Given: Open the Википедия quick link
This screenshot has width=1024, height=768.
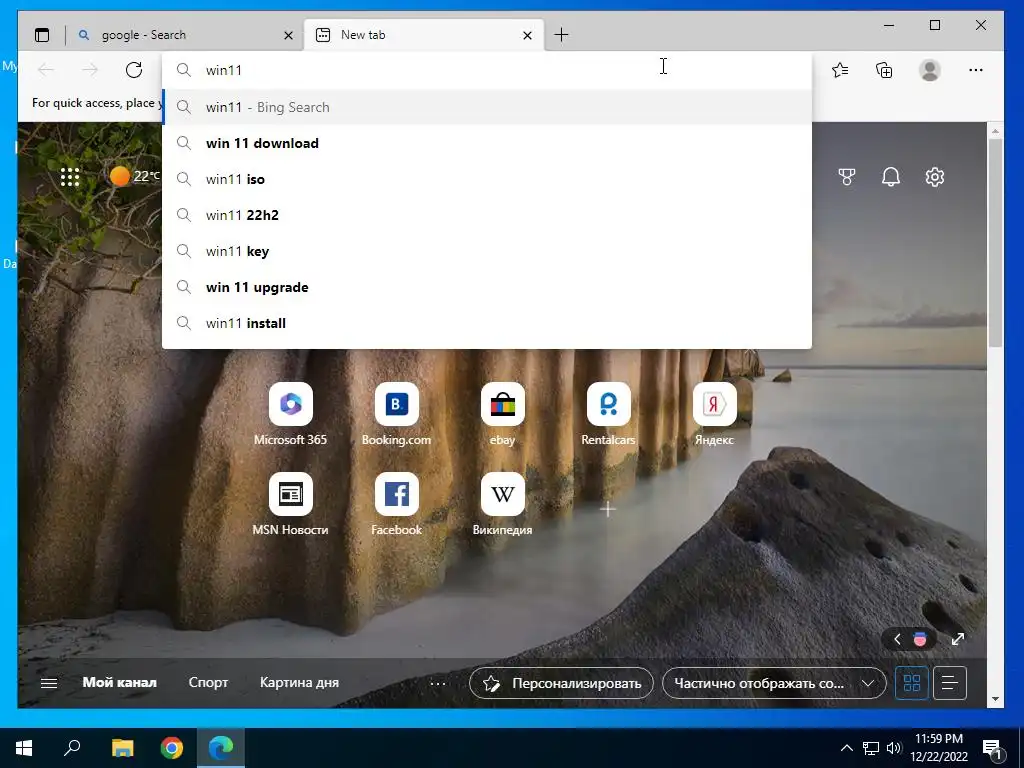Looking at the screenshot, I should pos(502,505).
